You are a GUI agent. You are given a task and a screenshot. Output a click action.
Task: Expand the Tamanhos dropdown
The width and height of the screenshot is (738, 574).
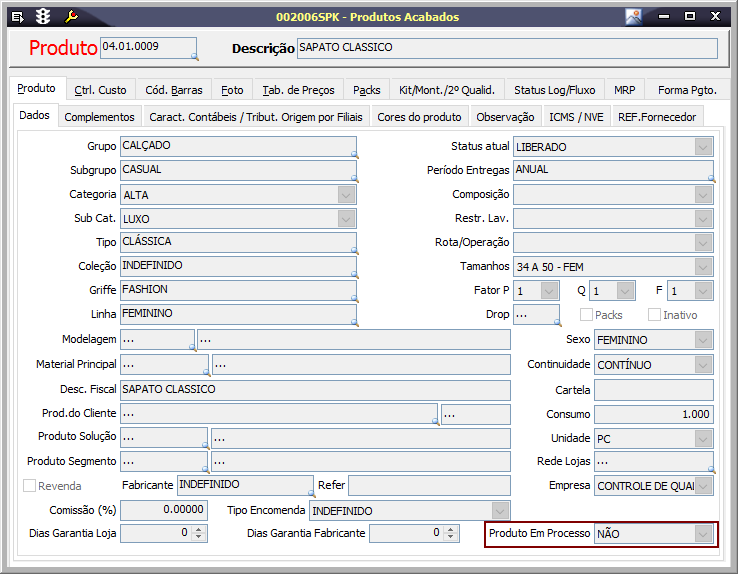[x=703, y=267]
